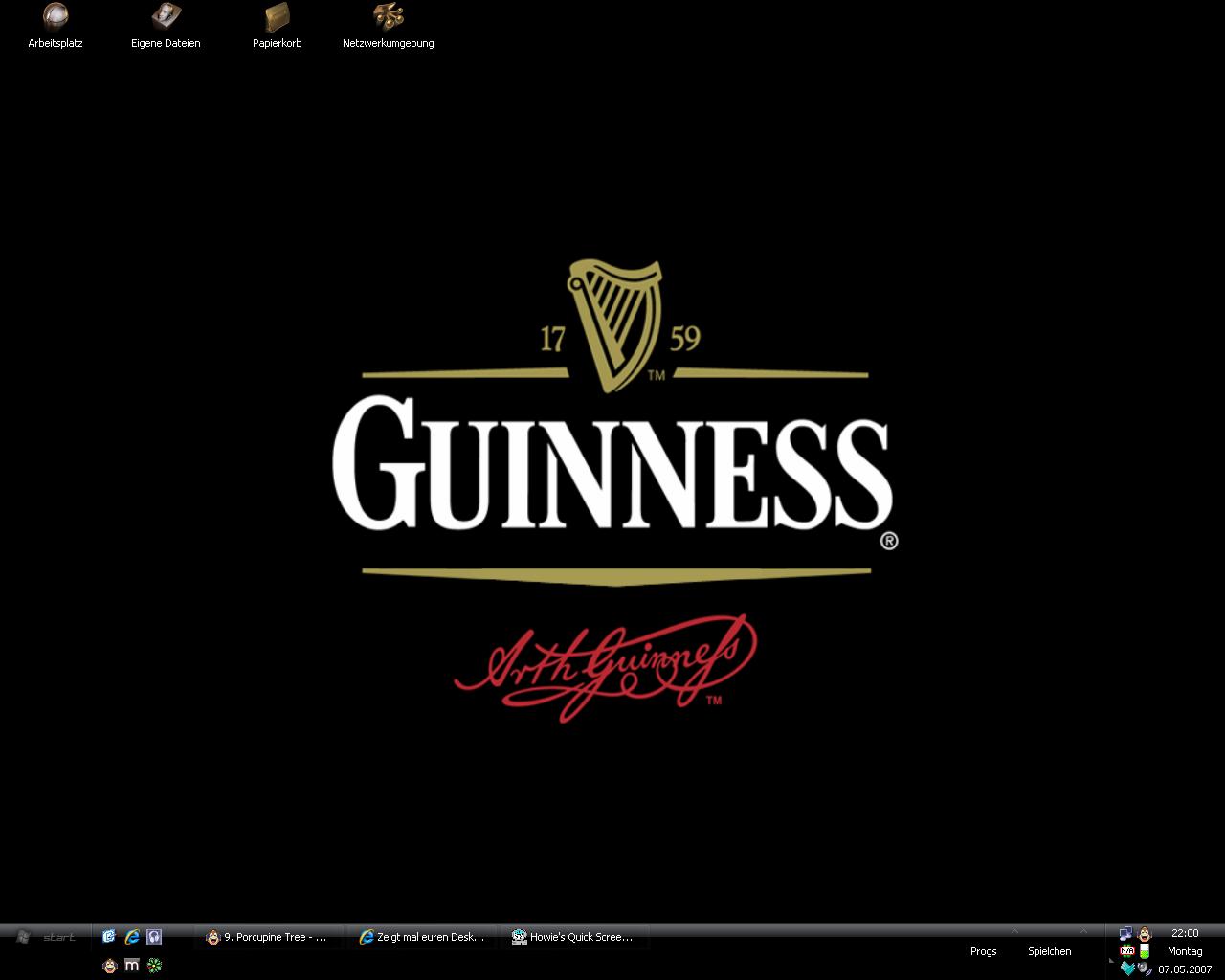The image size is (1225, 980).
Task: Expand the chevron above Spielchen toolbar
Action: [1083, 931]
